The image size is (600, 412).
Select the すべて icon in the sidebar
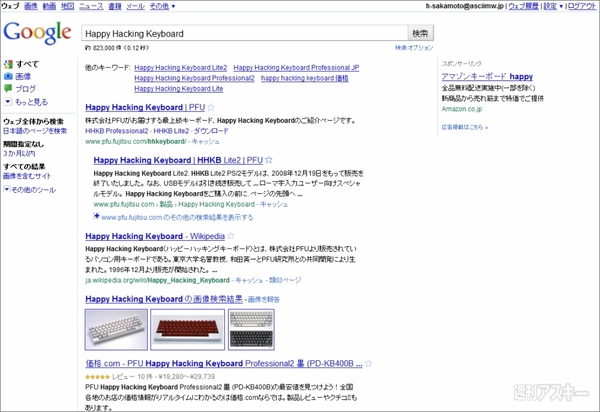8,64
